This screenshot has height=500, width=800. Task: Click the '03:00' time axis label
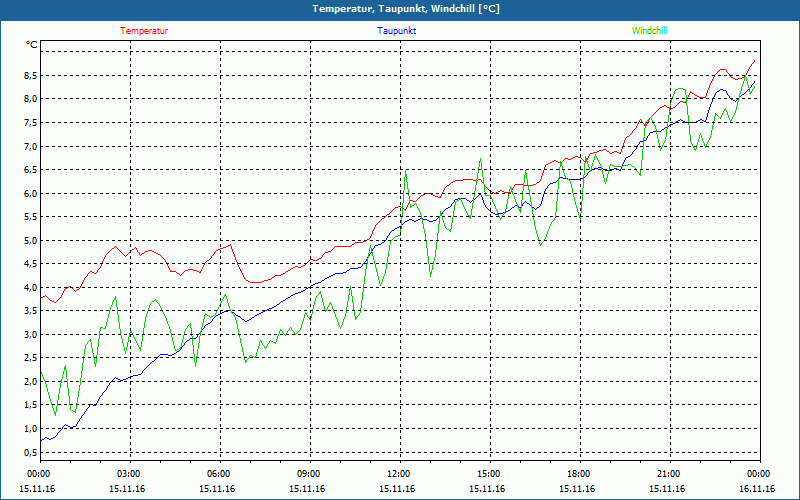point(130,474)
